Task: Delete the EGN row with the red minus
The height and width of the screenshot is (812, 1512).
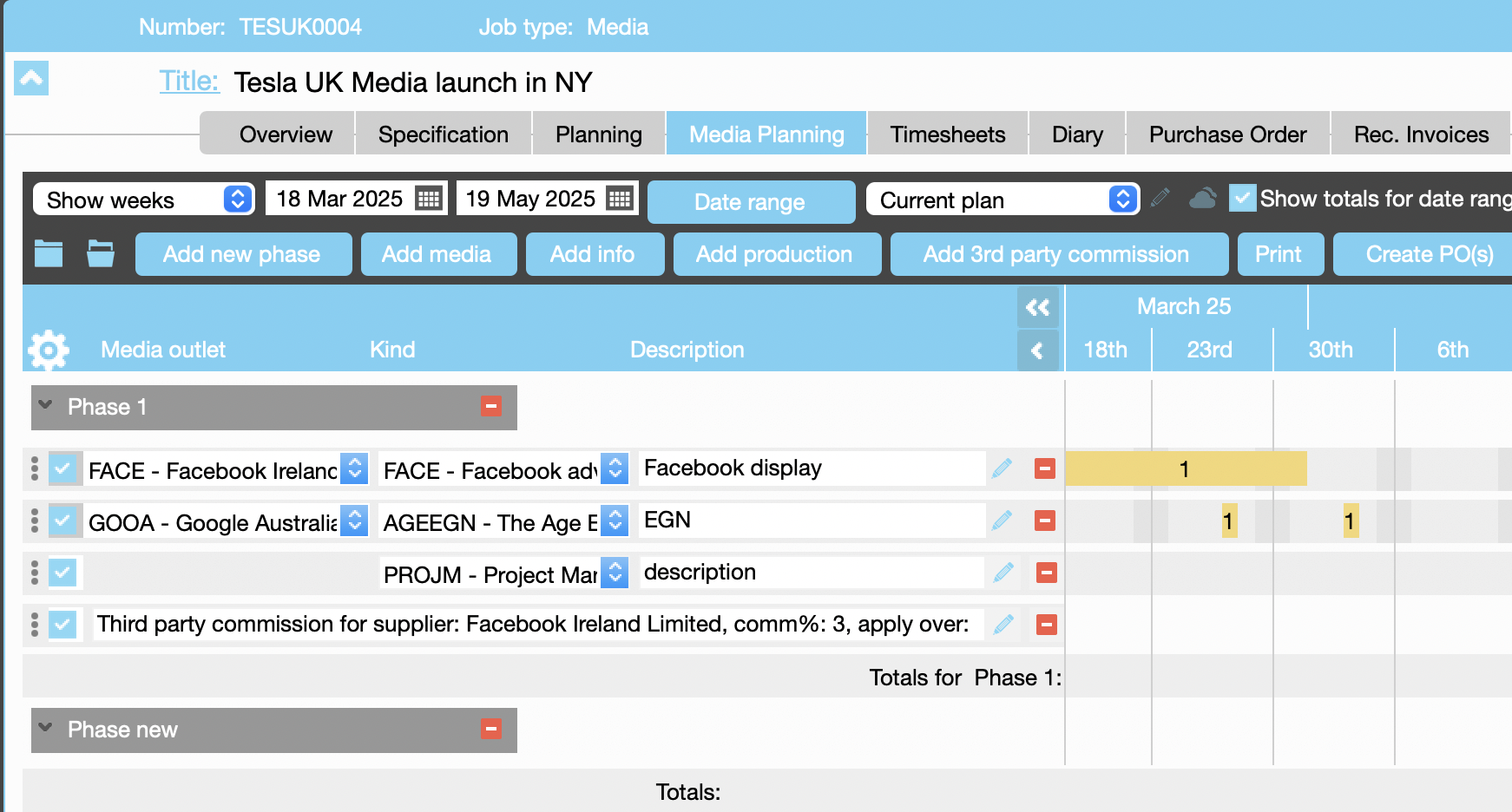Action: [1045, 521]
